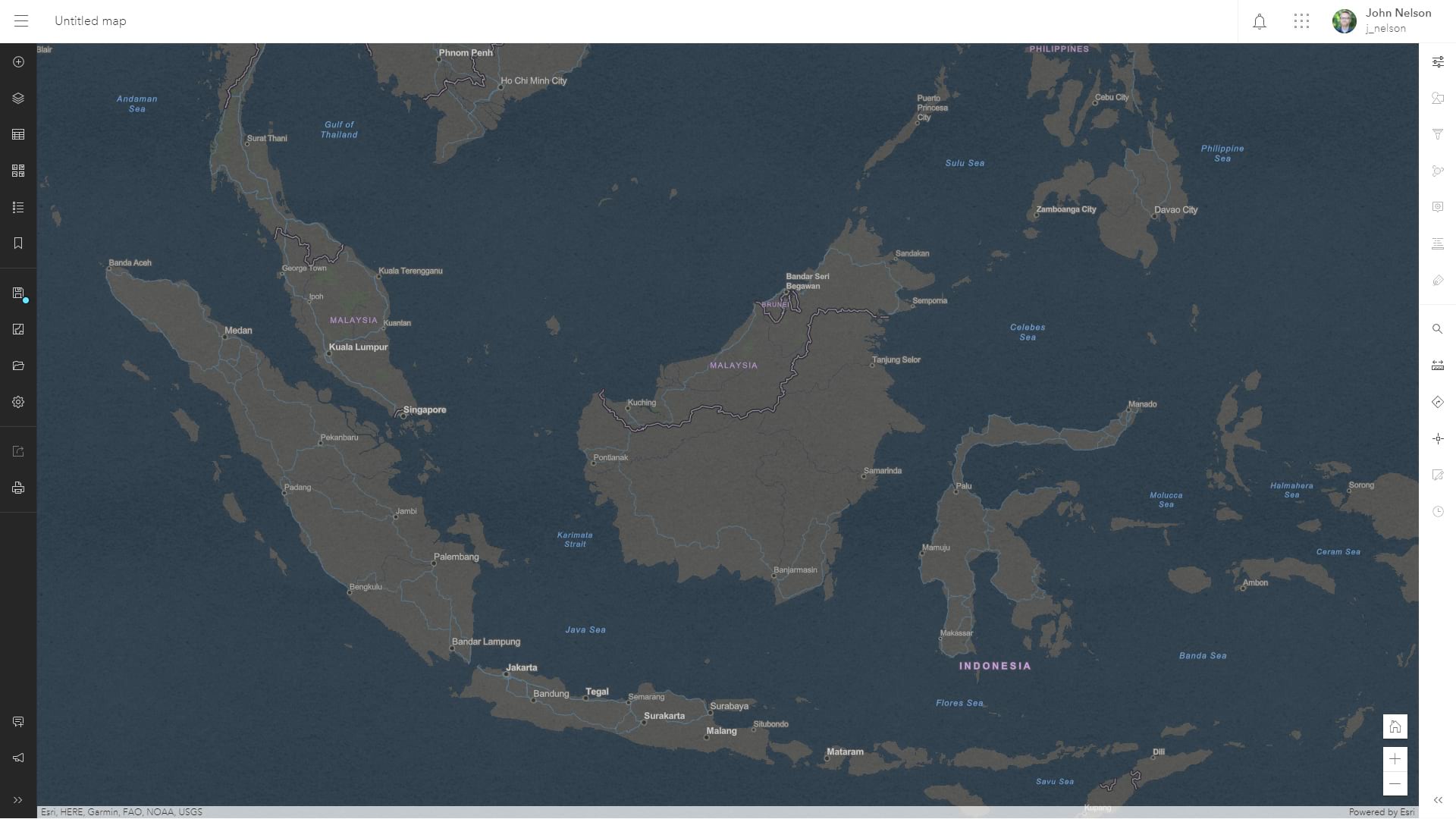Open the map search magnifier

click(x=1437, y=329)
